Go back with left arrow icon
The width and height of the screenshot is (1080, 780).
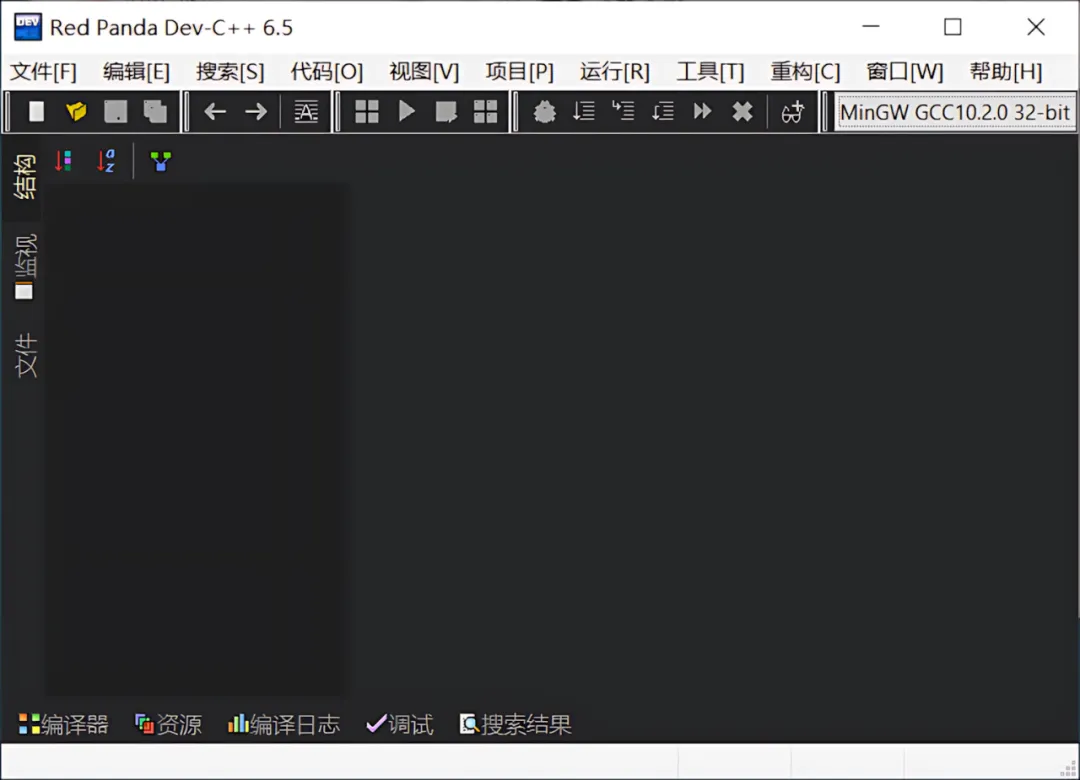tap(216, 112)
